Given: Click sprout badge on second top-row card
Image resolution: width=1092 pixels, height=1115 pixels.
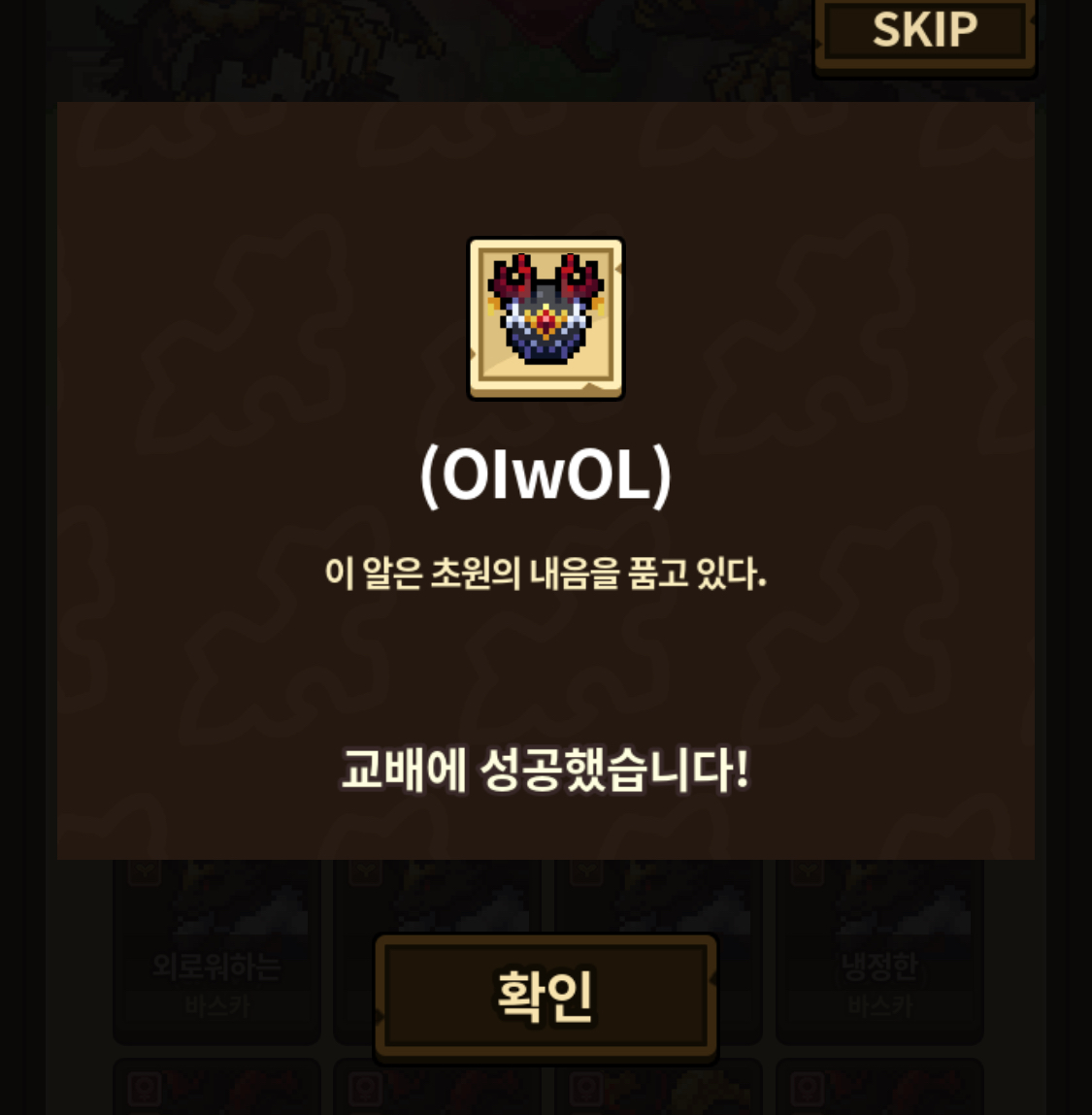Looking at the screenshot, I should point(366,870).
